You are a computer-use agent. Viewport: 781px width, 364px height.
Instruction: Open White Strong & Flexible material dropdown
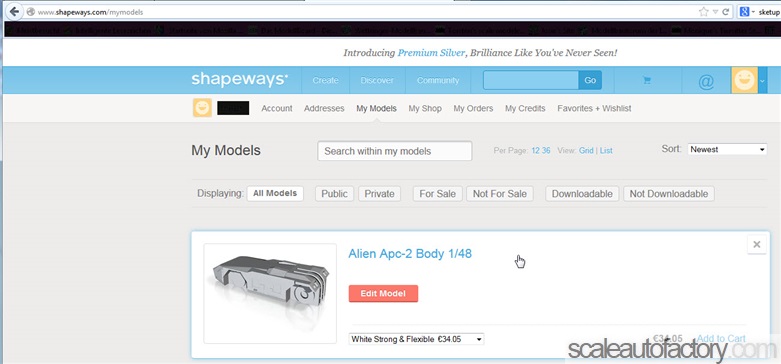pyautogui.click(x=416, y=339)
